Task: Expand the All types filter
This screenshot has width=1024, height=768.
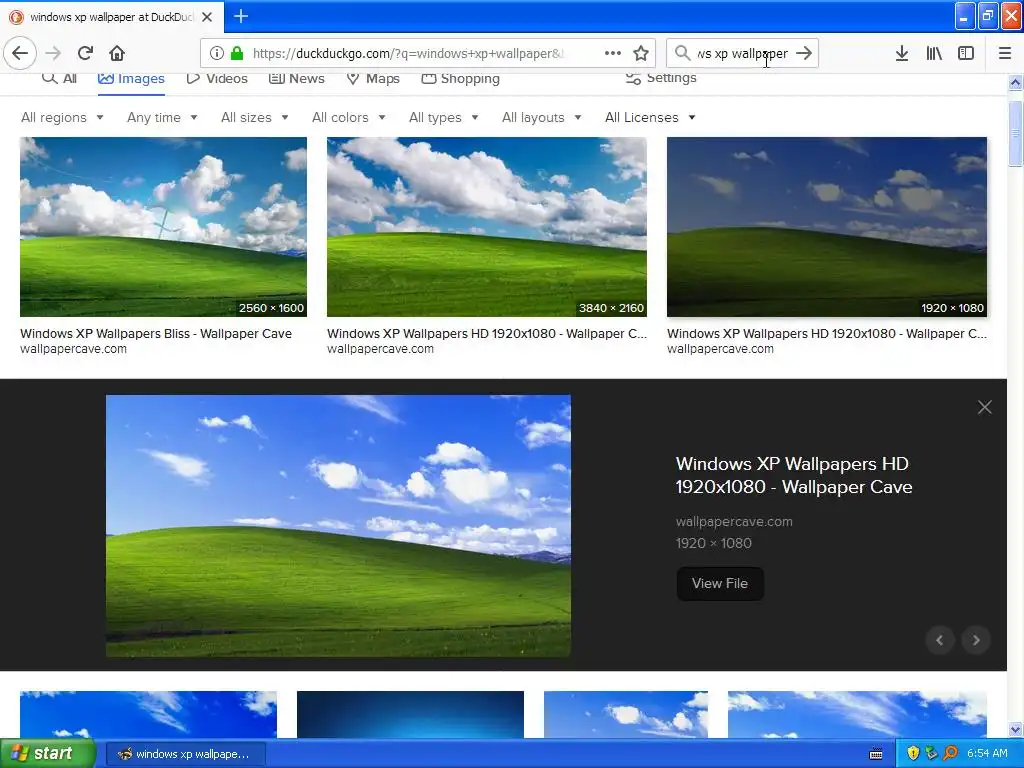Action: coord(444,118)
